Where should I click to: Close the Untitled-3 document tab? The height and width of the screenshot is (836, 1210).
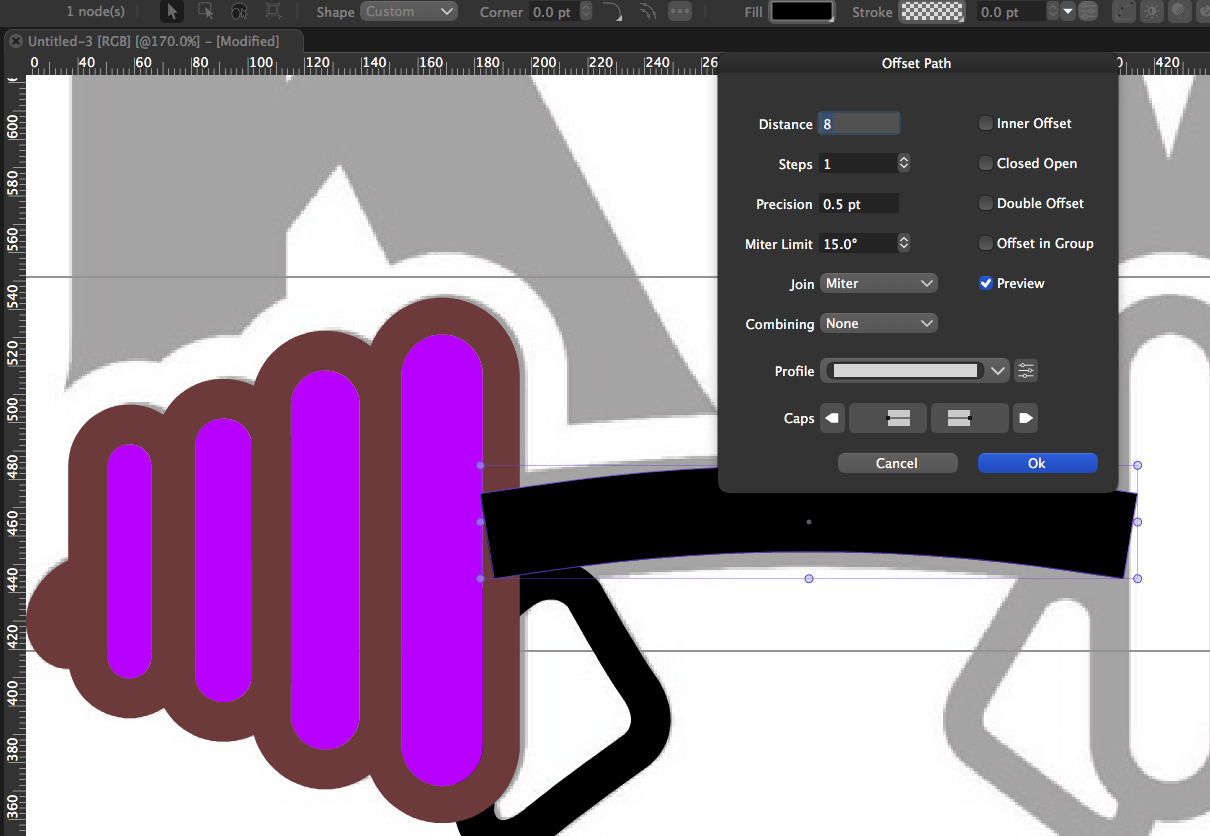click(16, 41)
